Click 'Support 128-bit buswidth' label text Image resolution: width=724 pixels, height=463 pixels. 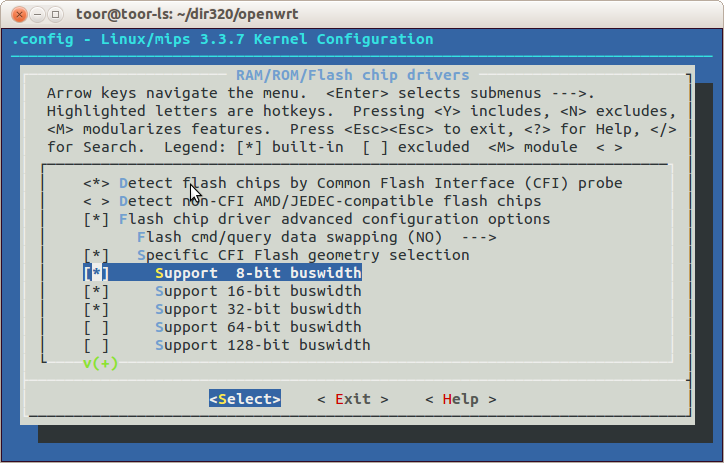(263, 345)
